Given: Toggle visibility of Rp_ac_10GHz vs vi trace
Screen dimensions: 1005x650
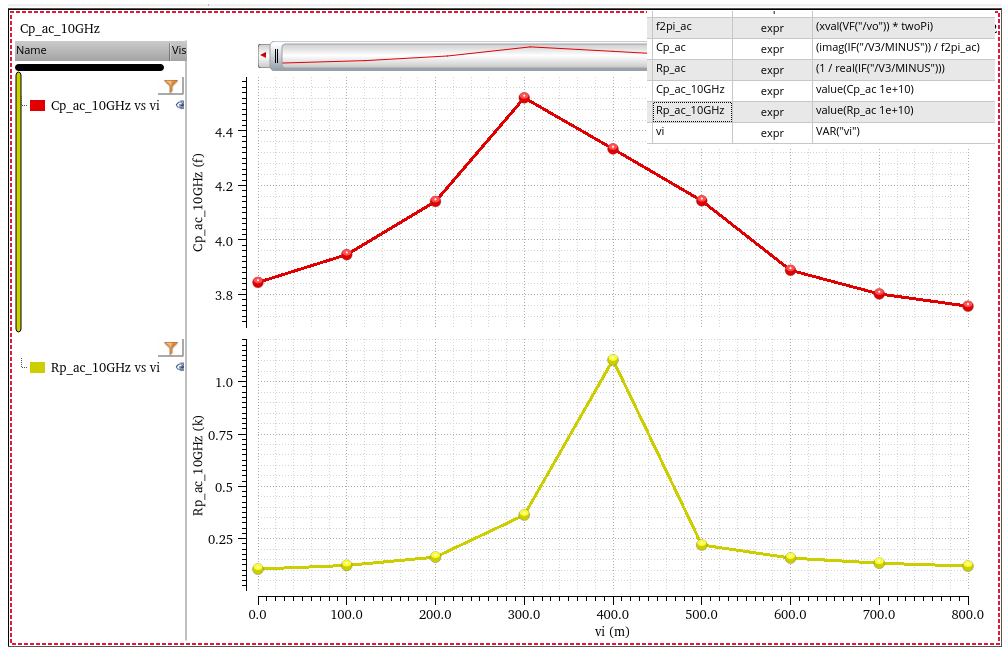Looking at the screenshot, I should coord(181,367).
